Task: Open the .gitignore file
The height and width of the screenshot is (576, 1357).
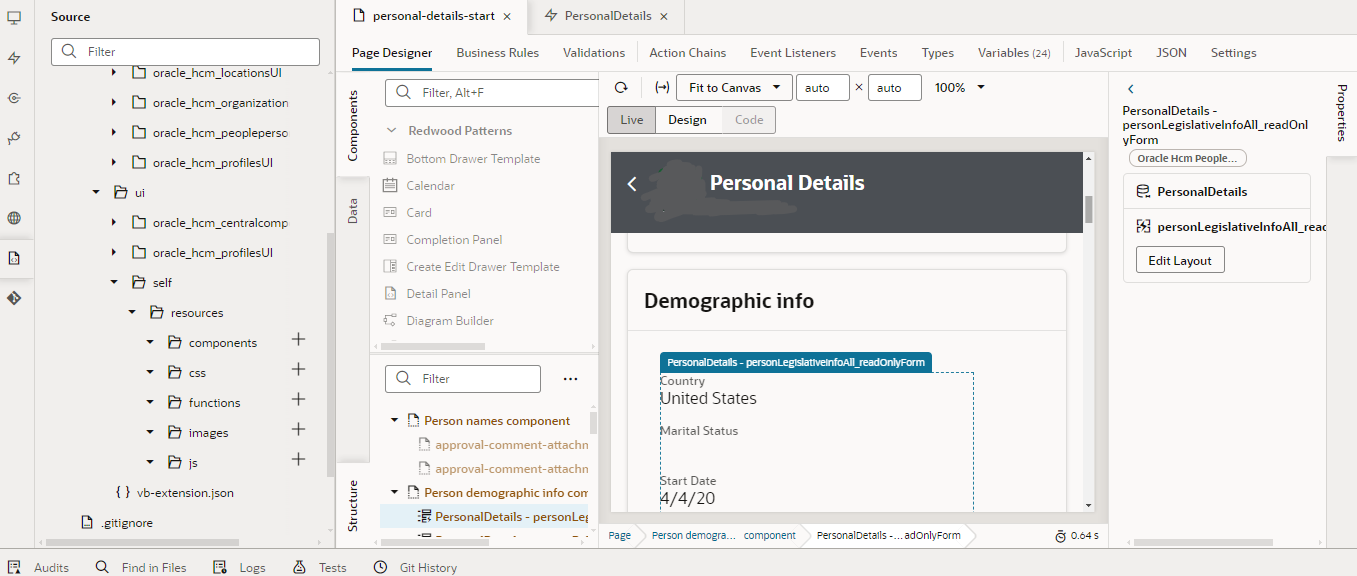Action: 117,522
